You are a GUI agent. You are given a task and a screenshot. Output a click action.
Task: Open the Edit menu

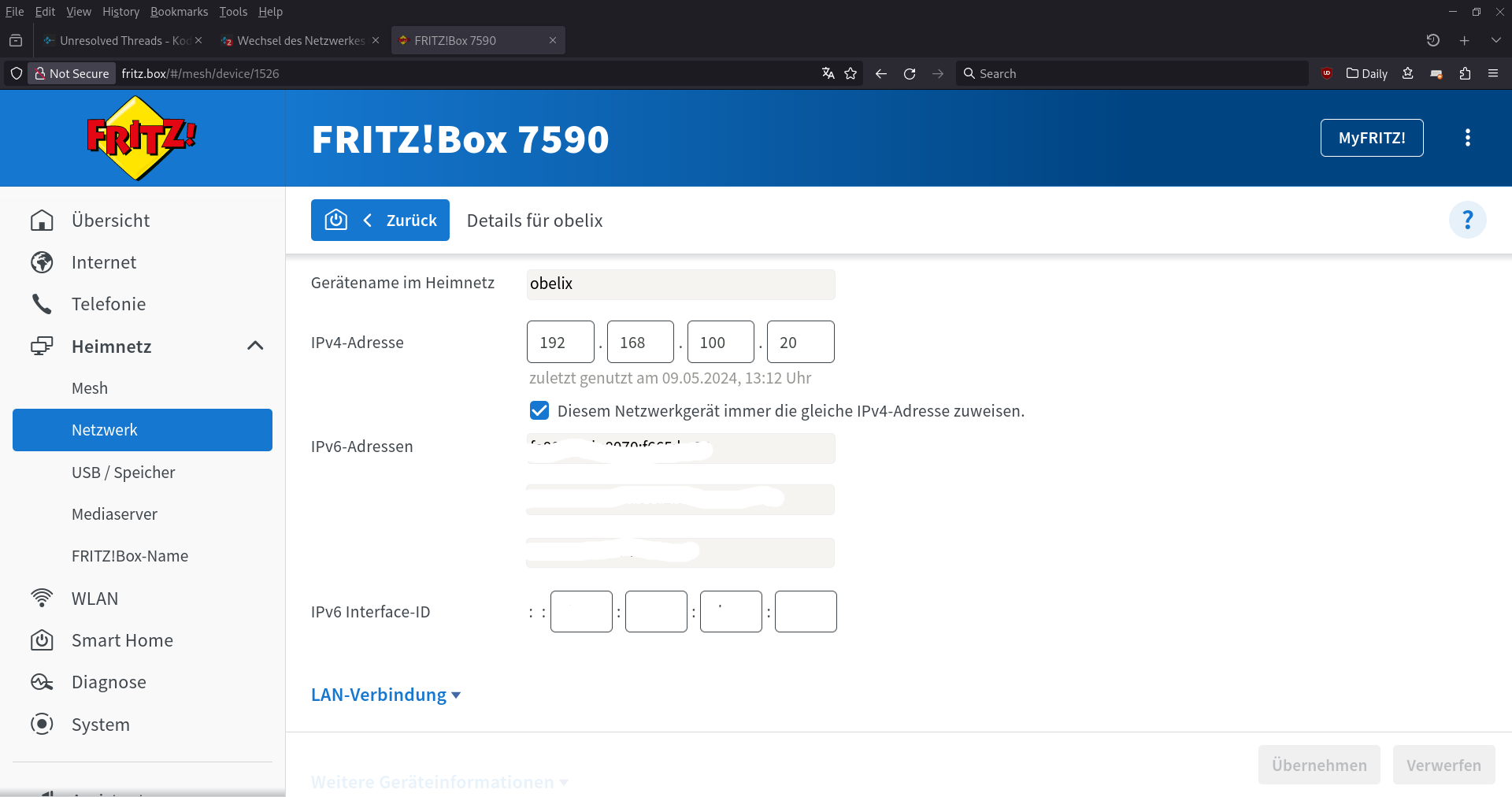pos(45,12)
